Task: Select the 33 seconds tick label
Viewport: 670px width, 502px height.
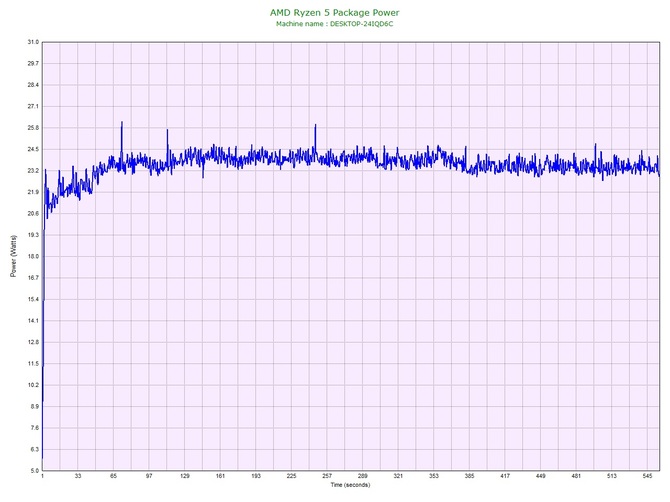Action: tap(78, 476)
